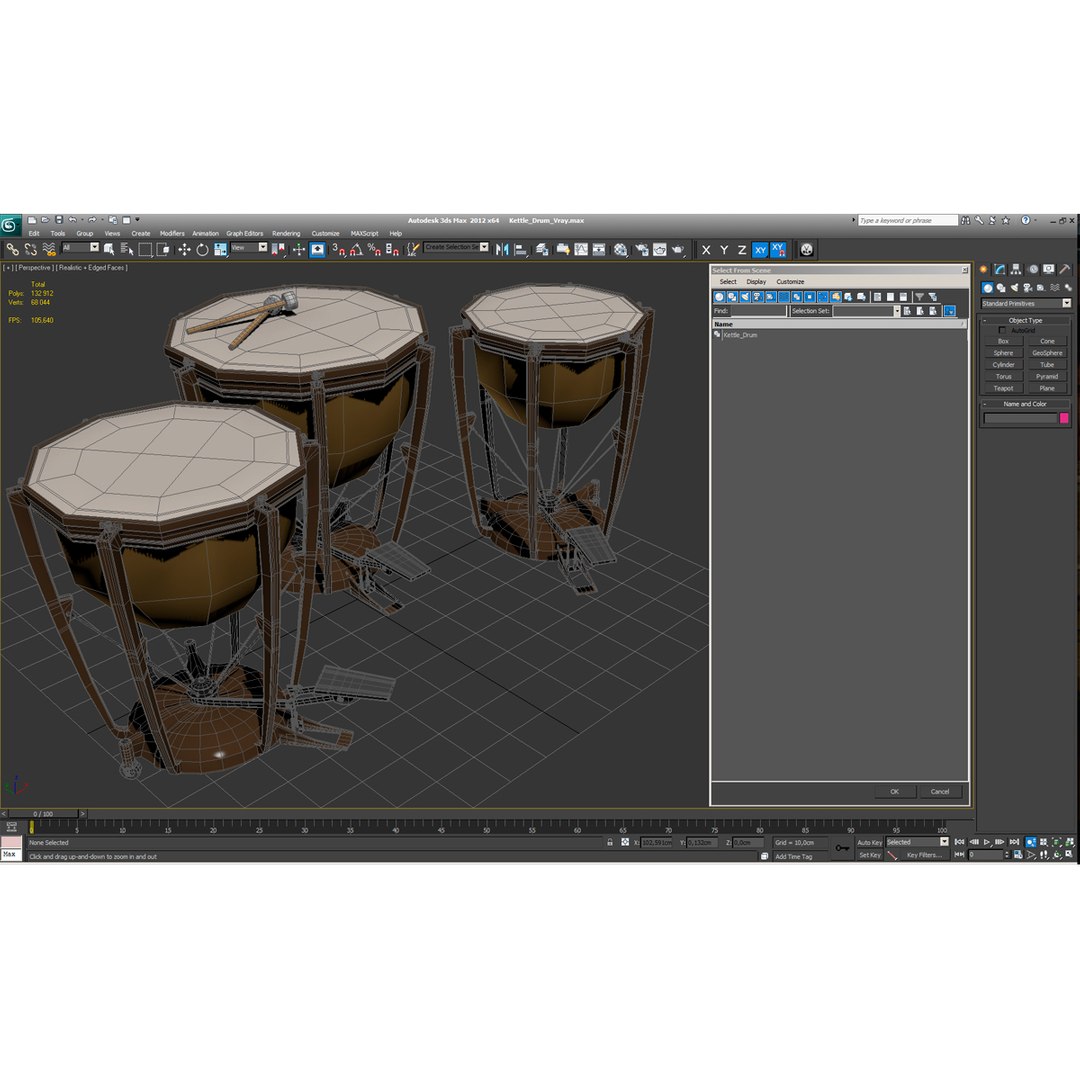The height and width of the screenshot is (1080, 1080).
Task: Click the 3ds Max application logo button
Action: 10,225
